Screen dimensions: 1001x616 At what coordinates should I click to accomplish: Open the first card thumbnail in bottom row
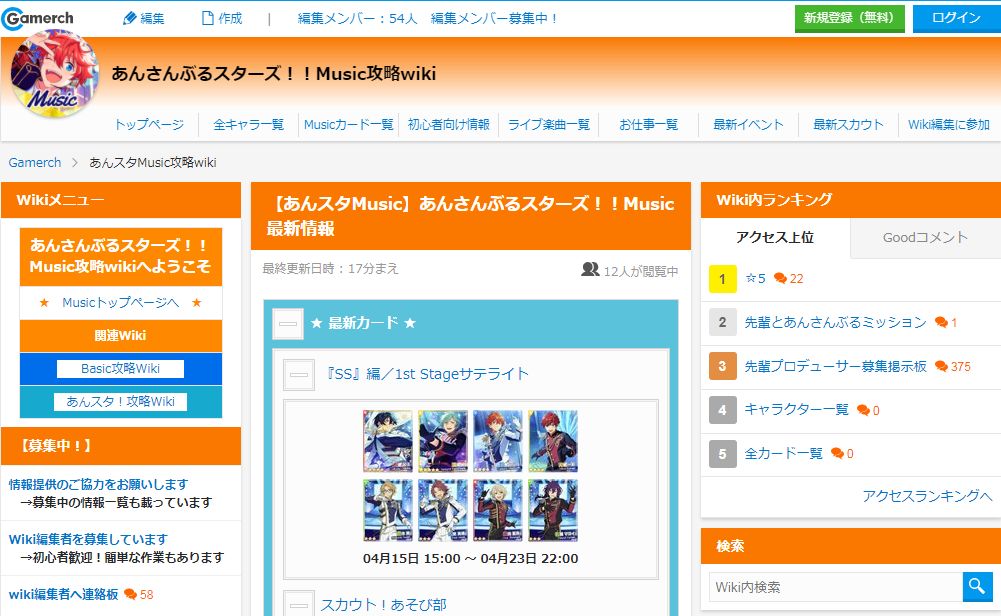(x=388, y=511)
